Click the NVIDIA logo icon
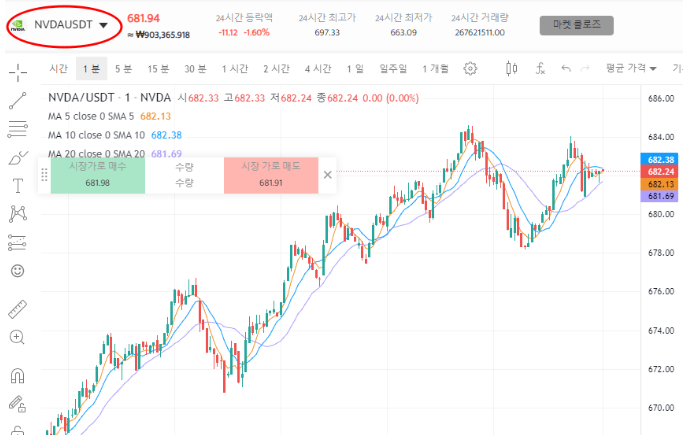The width and height of the screenshot is (687, 435). click(18, 25)
